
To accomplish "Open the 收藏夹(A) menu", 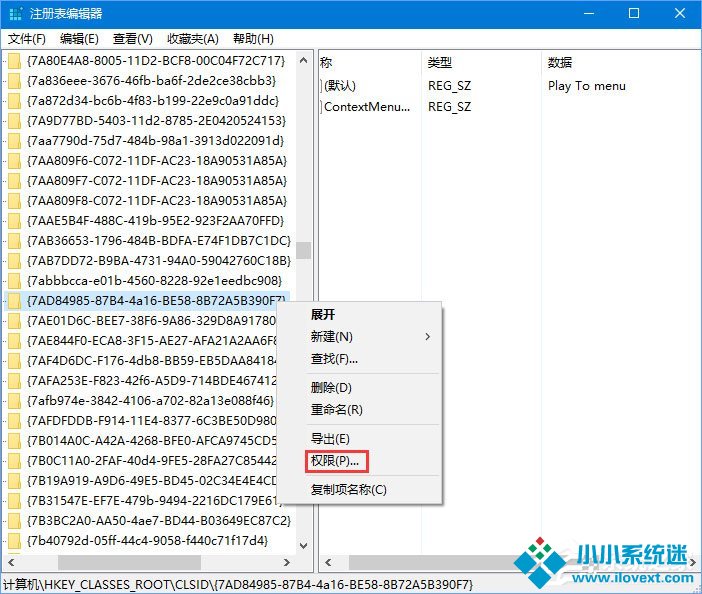I will (x=193, y=39).
